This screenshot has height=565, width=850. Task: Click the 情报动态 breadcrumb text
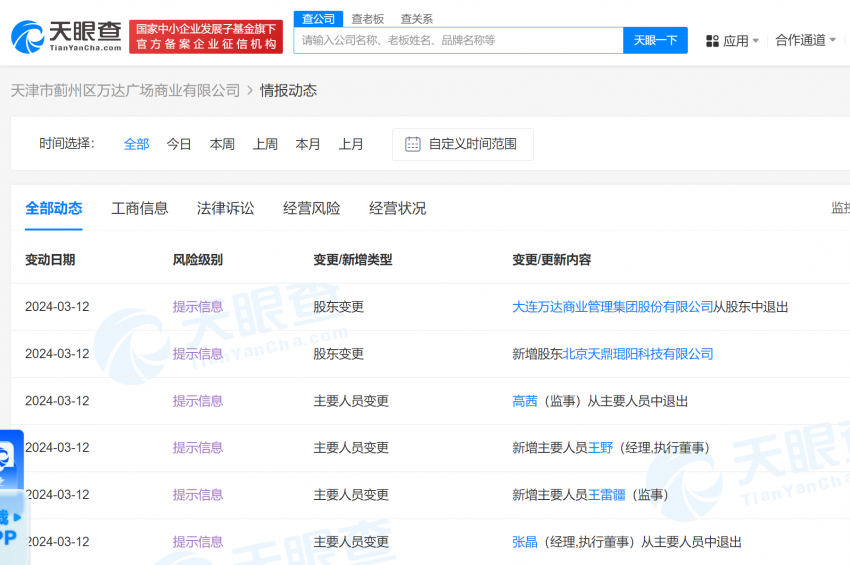pyautogui.click(x=288, y=91)
